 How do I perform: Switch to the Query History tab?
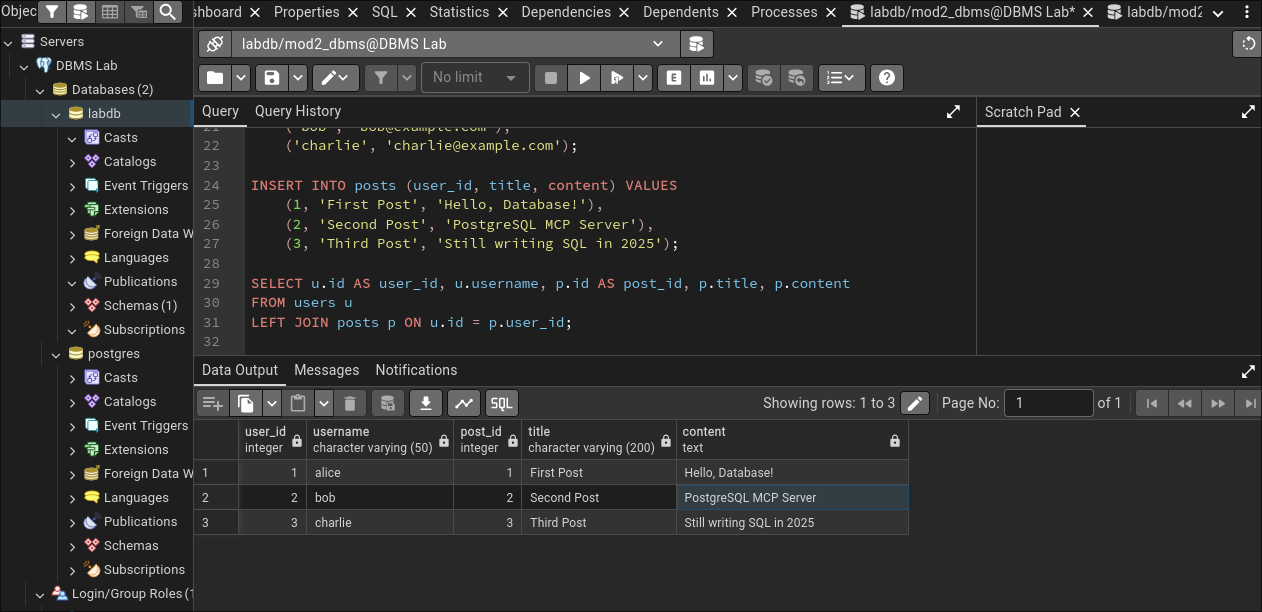[297, 111]
